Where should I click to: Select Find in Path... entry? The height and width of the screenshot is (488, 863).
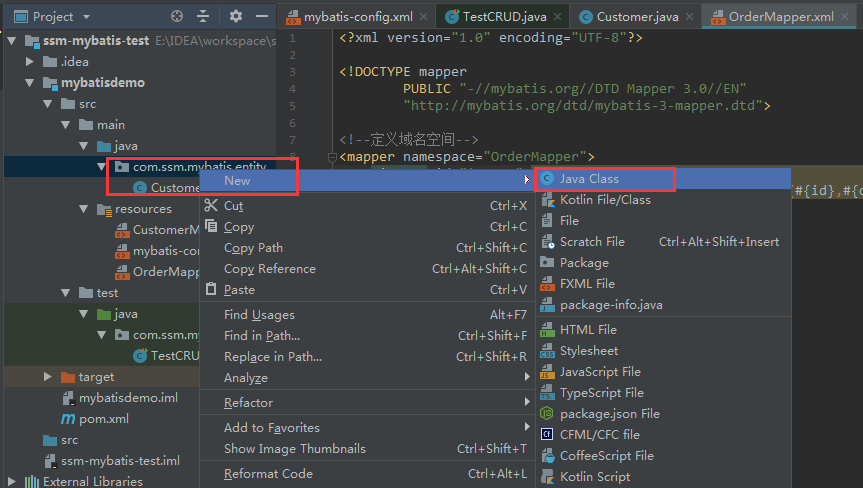coord(367,335)
